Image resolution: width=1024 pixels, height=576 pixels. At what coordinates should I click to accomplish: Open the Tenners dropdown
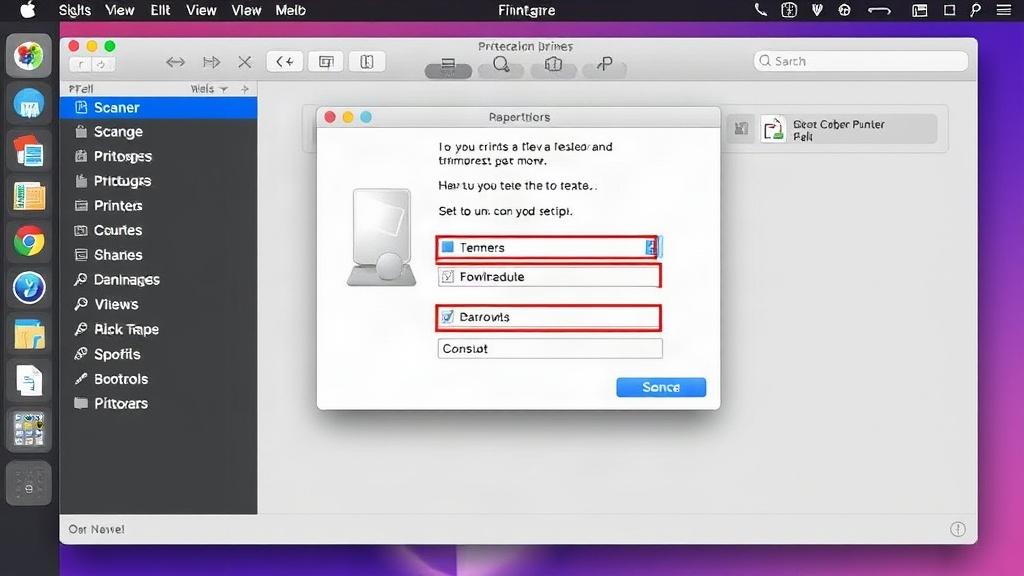pos(547,248)
